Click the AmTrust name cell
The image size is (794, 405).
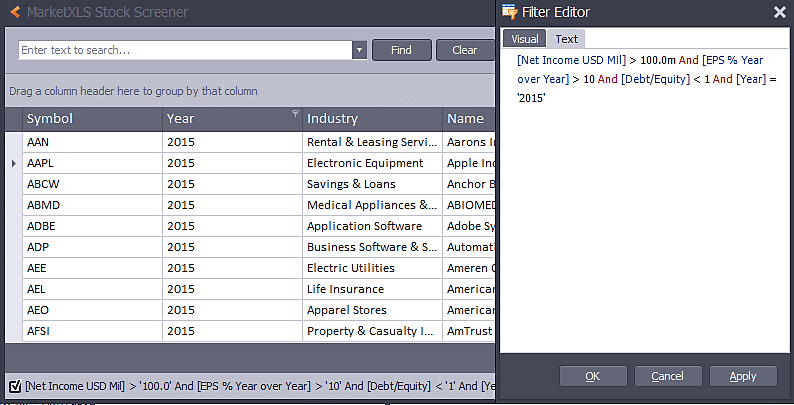pyautogui.click(x=469, y=331)
